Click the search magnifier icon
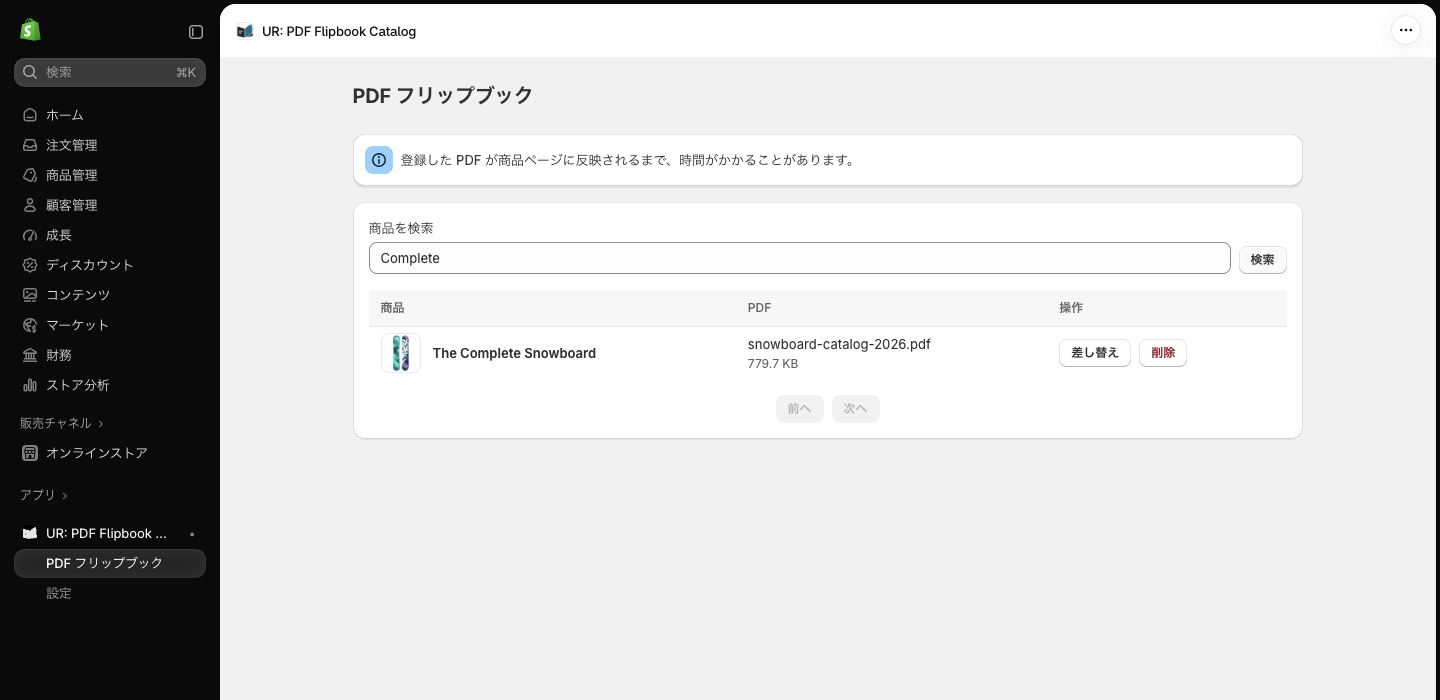The width and height of the screenshot is (1440, 700). (x=30, y=72)
